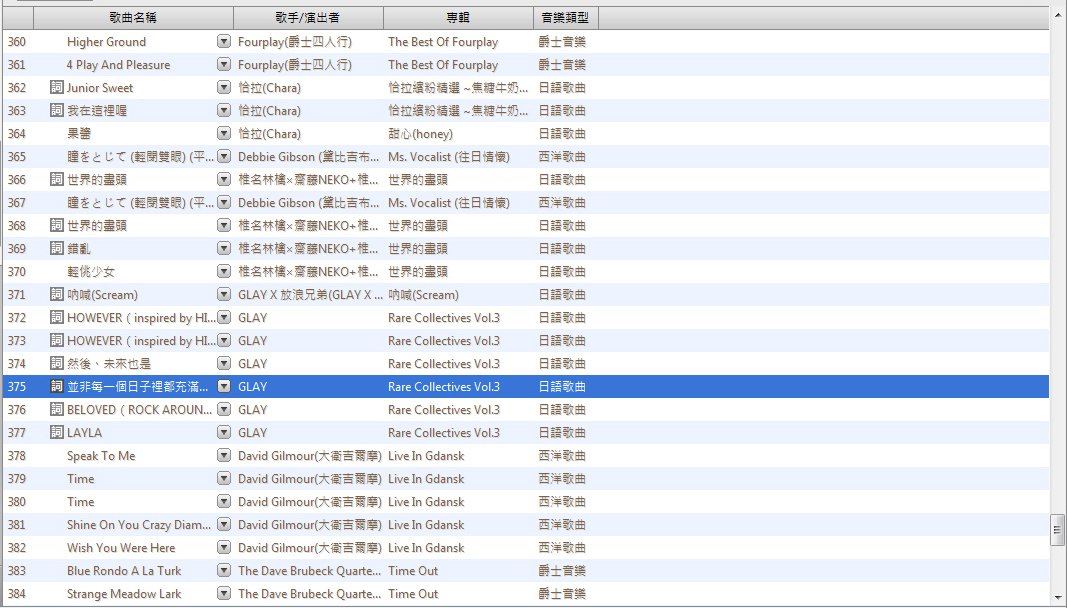This screenshot has height=608, width=1067.
Task: Open dropdown arrow in row 379 Time
Action: click(224, 479)
